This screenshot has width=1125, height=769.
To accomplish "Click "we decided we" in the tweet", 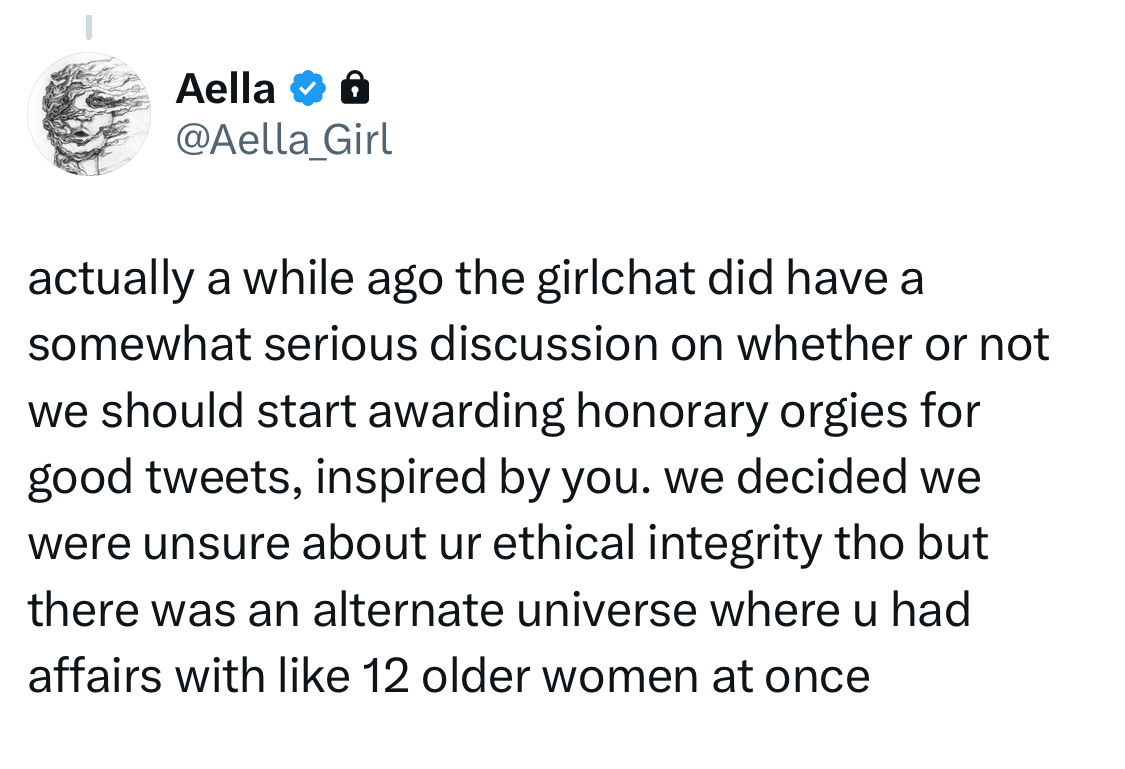I will pyautogui.click(x=823, y=478).
